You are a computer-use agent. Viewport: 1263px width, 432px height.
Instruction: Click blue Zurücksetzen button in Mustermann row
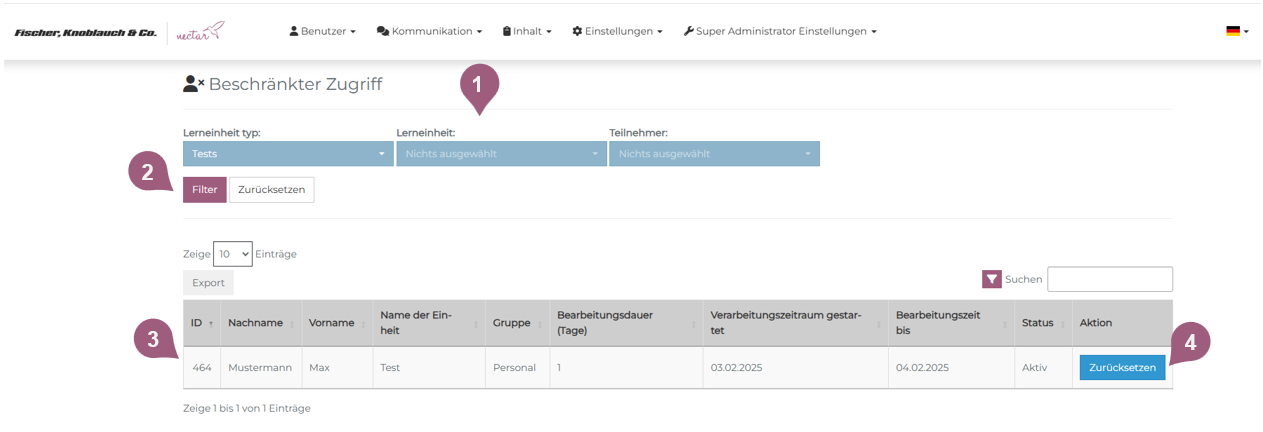click(1122, 367)
